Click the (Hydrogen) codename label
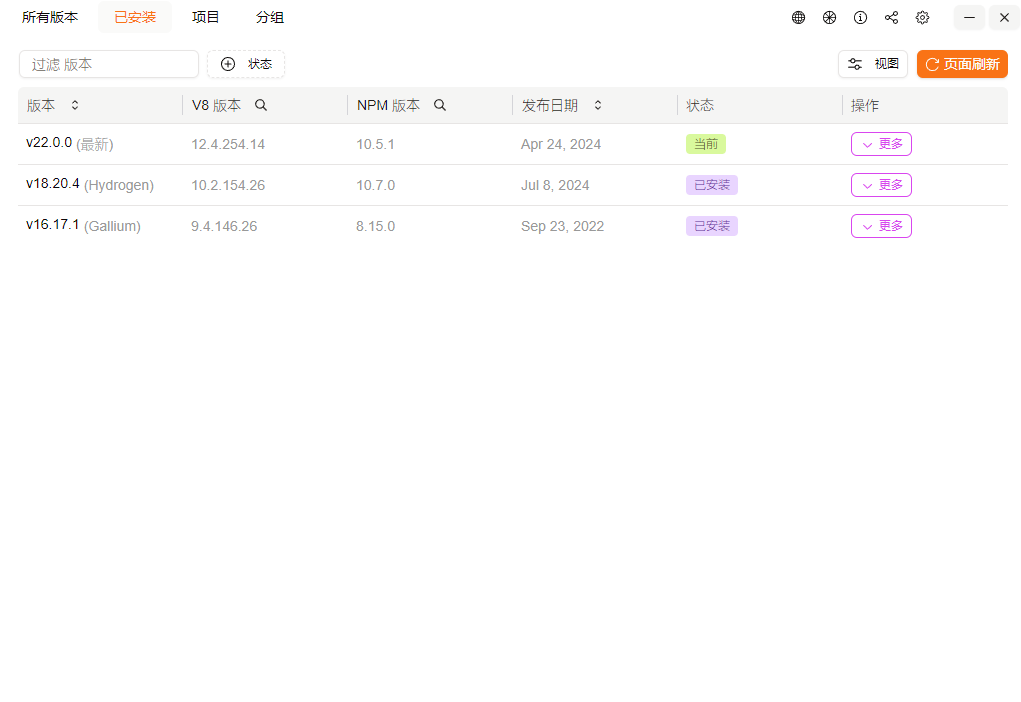 coord(119,186)
